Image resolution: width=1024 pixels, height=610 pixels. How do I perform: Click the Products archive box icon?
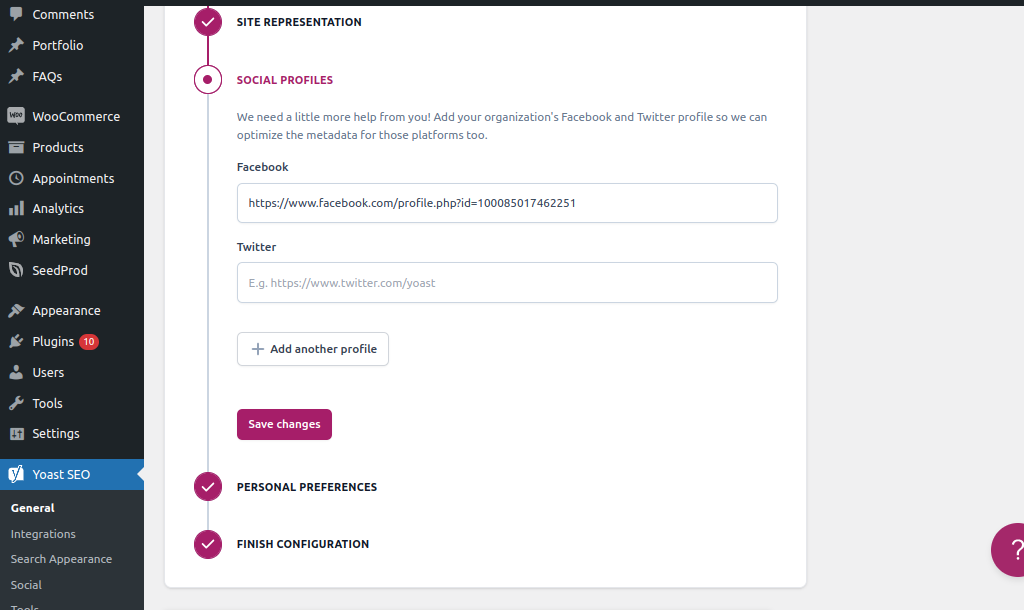(16, 147)
